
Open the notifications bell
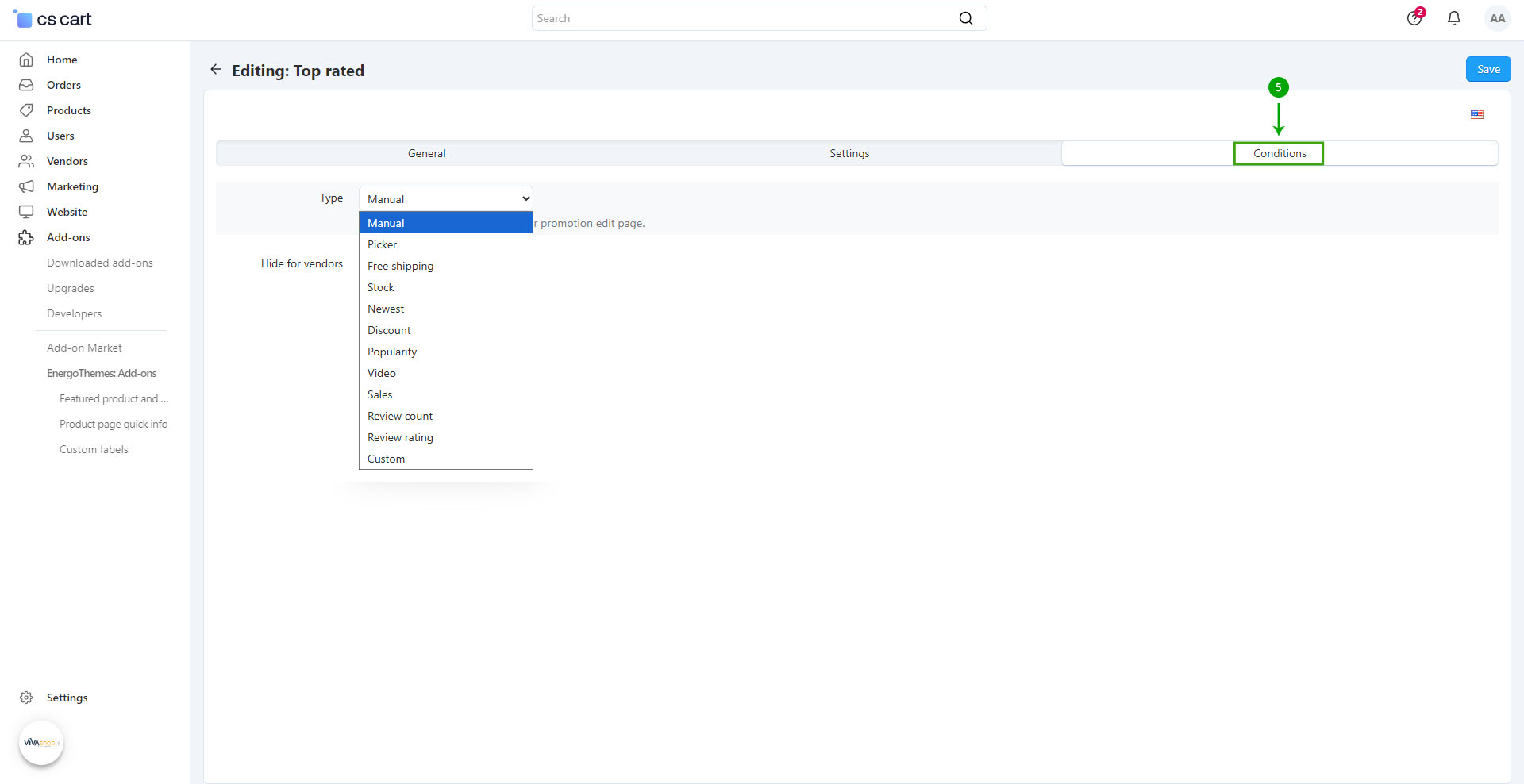(x=1453, y=18)
